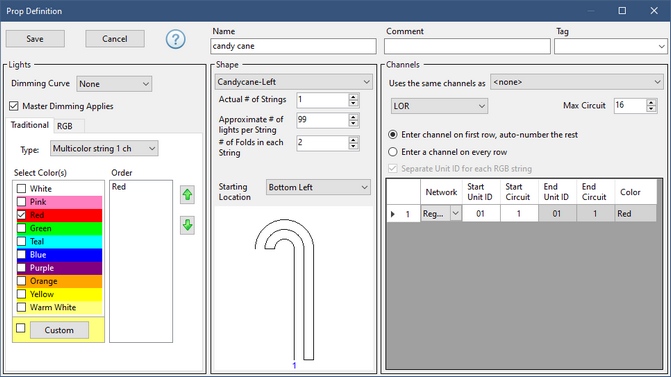Click the # of Folds value field
The image size is (671, 377).
pos(322,142)
